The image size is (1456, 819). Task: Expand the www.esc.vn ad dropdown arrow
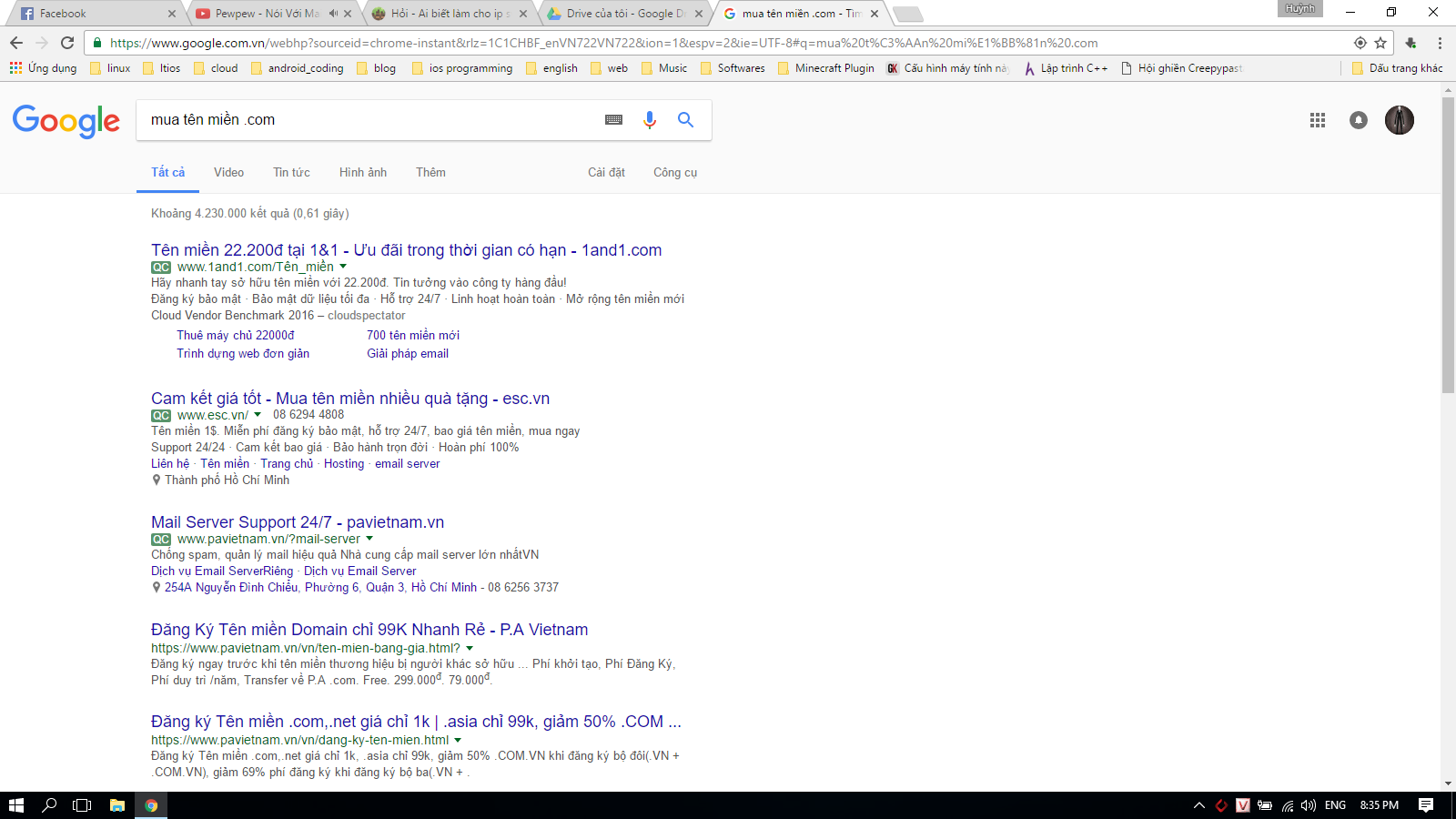[x=258, y=415]
